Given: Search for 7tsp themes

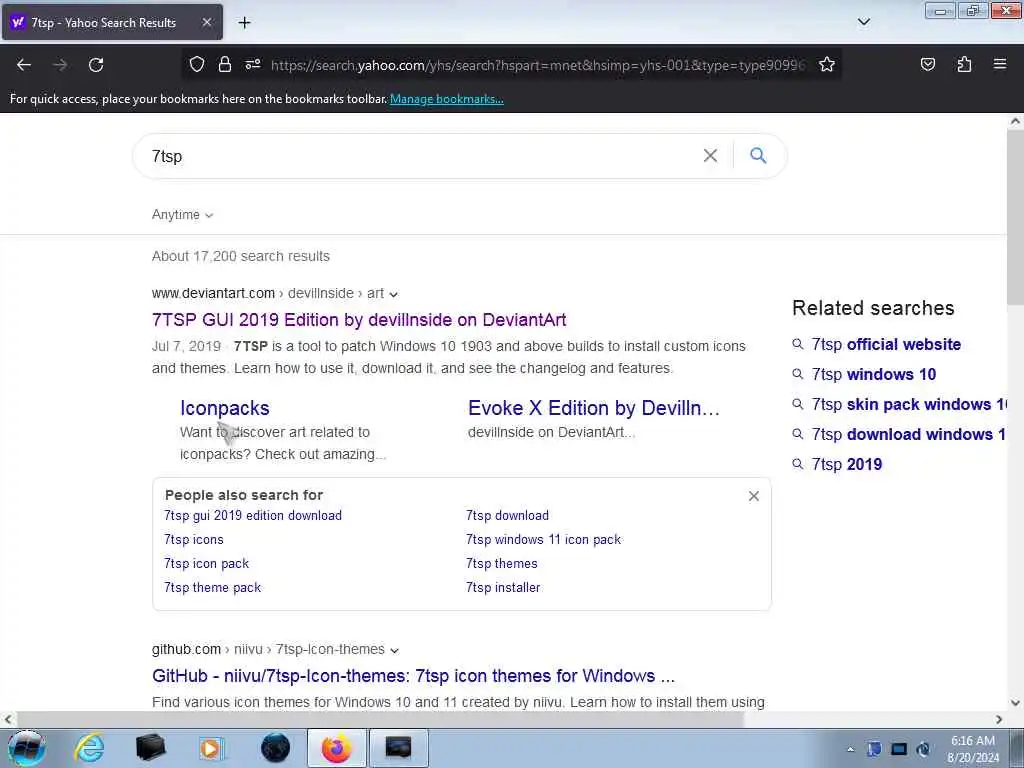Looking at the screenshot, I should [x=502, y=564].
